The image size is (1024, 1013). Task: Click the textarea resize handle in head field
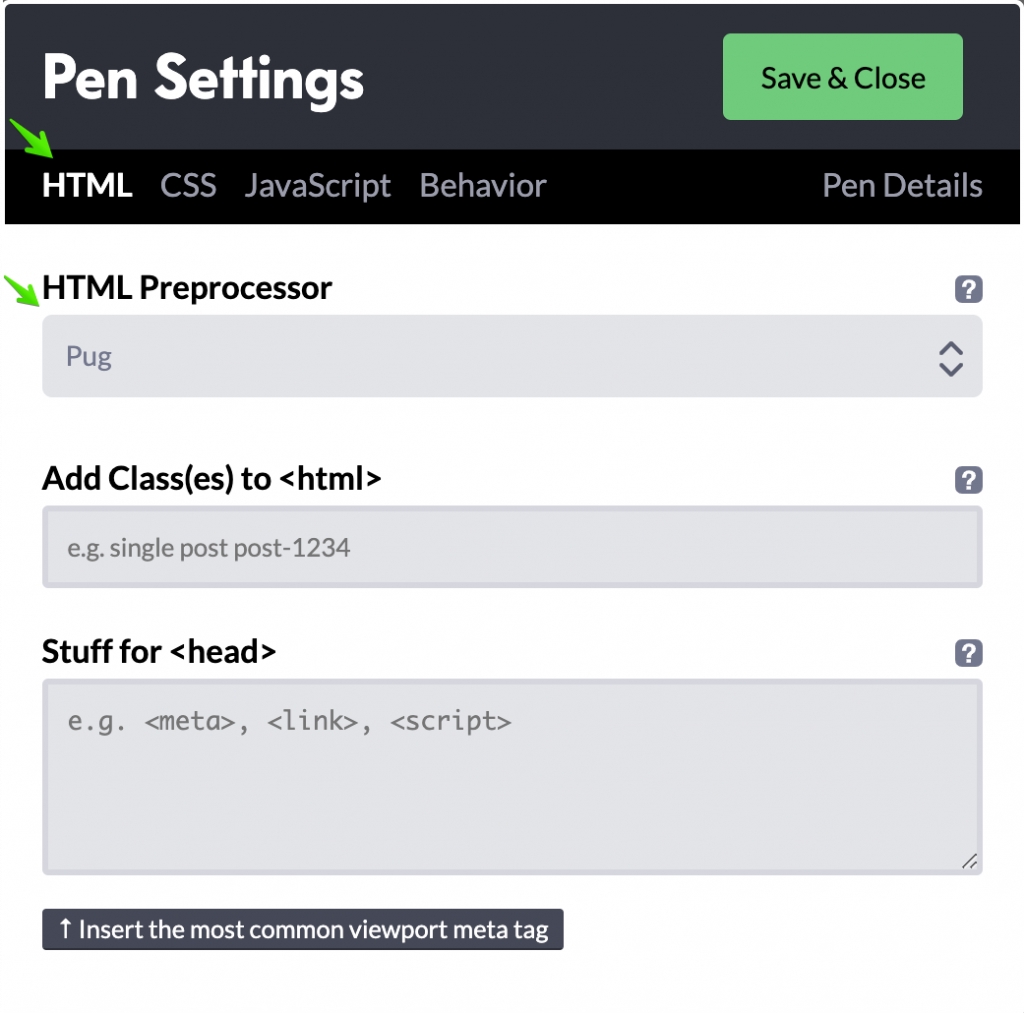click(x=968, y=861)
